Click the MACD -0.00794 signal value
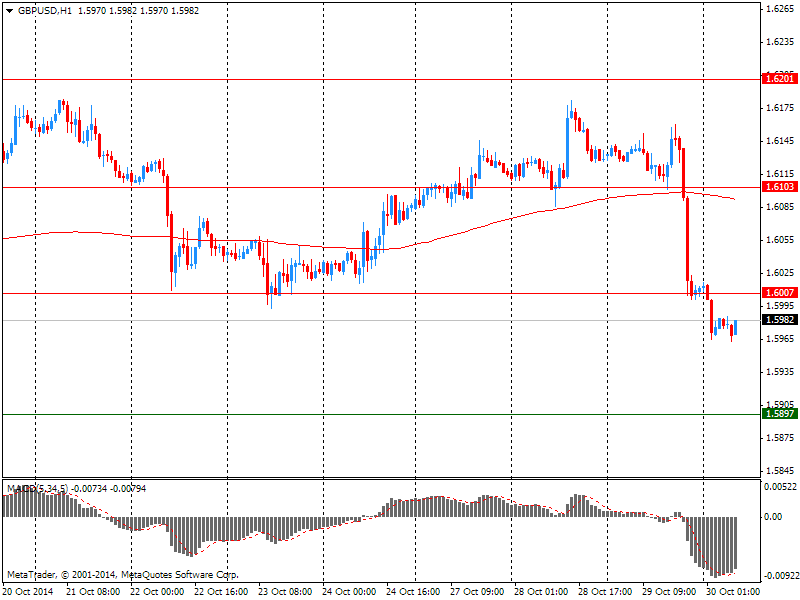The width and height of the screenshot is (800, 600). [x=128, y=489]
